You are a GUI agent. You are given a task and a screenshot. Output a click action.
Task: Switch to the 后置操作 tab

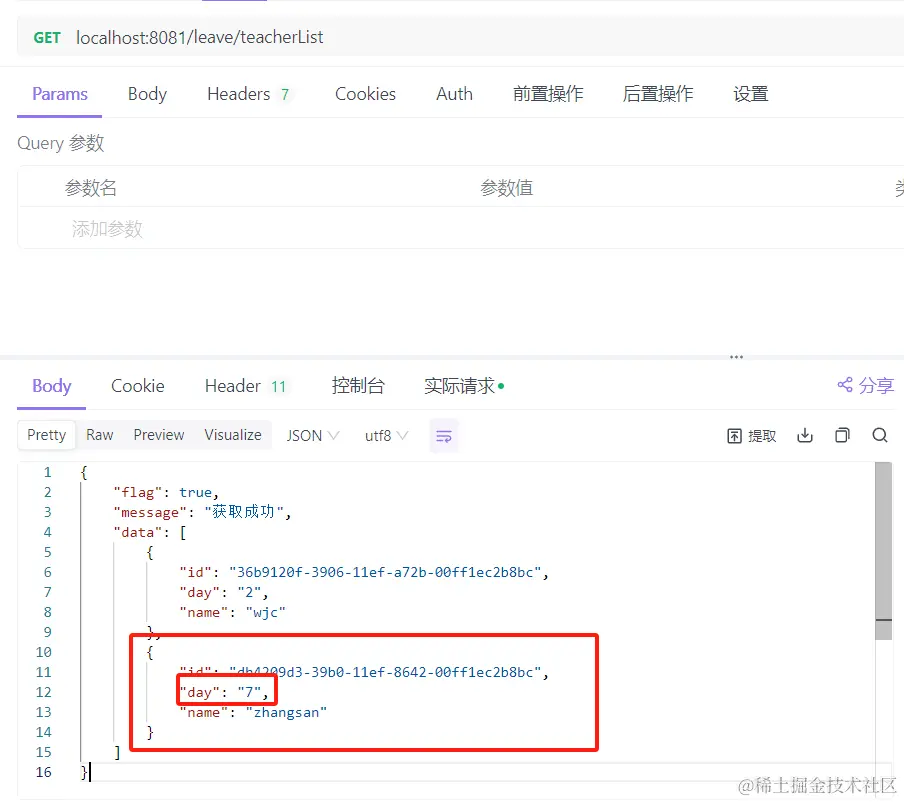(658, 94)
